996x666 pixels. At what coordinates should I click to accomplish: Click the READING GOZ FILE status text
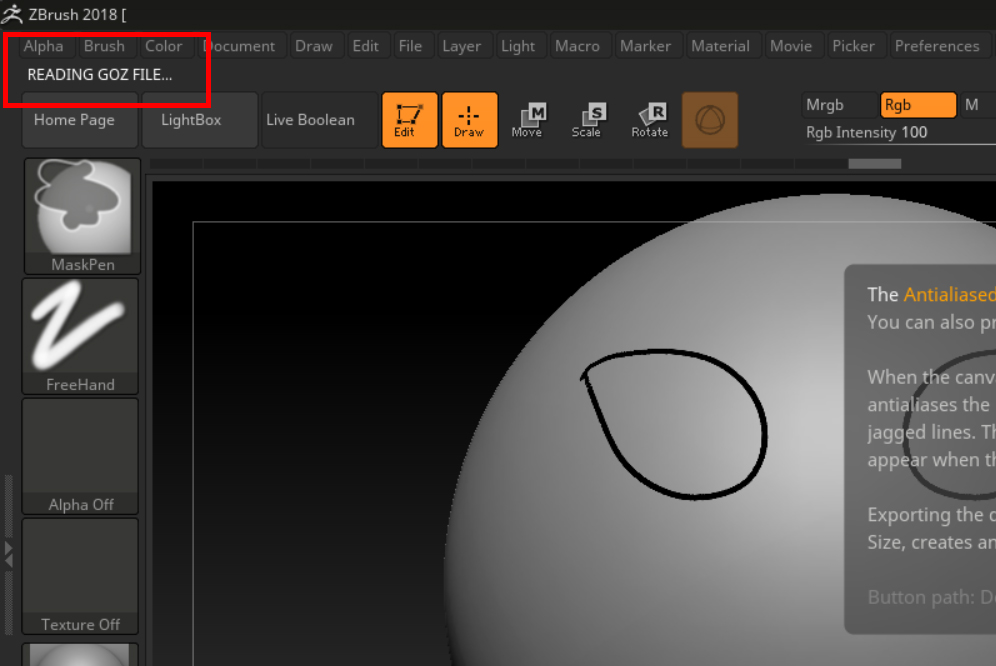pos(100,75)
